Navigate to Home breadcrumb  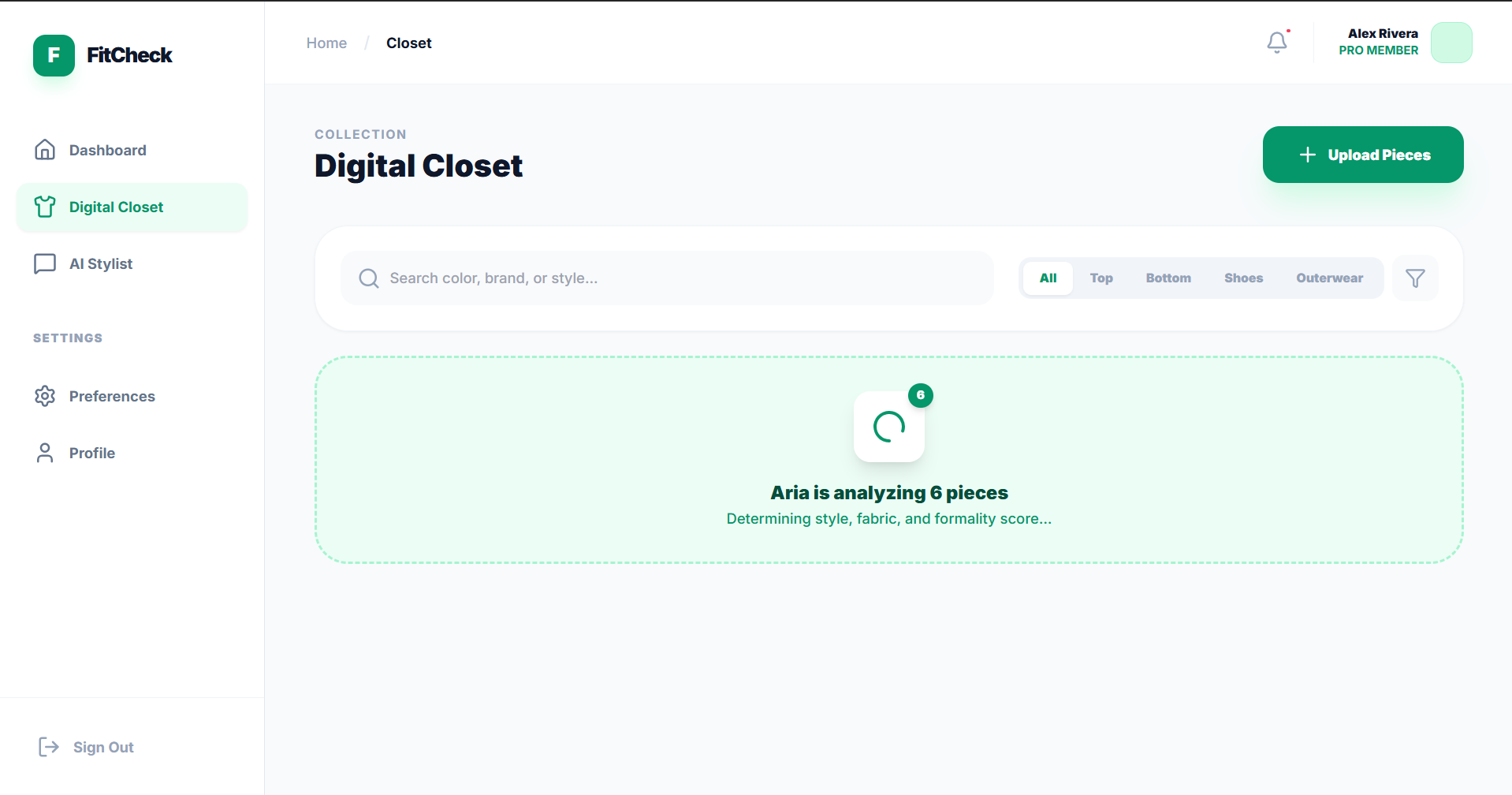326,43
